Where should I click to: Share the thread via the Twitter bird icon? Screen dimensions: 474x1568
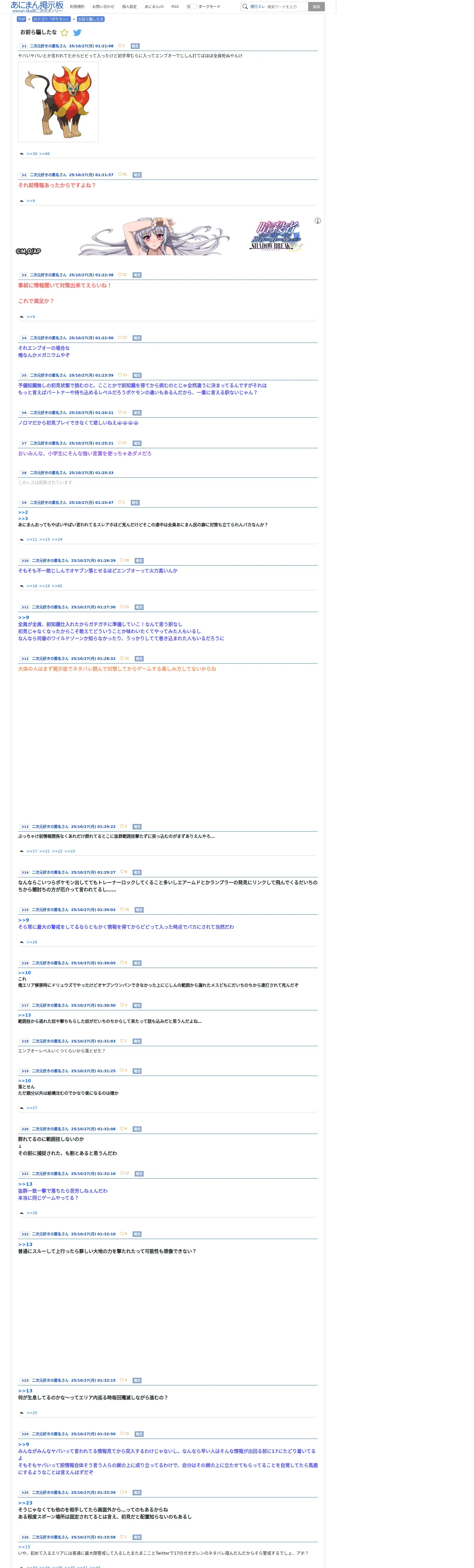pyautogui.click(x=77, y=33)
